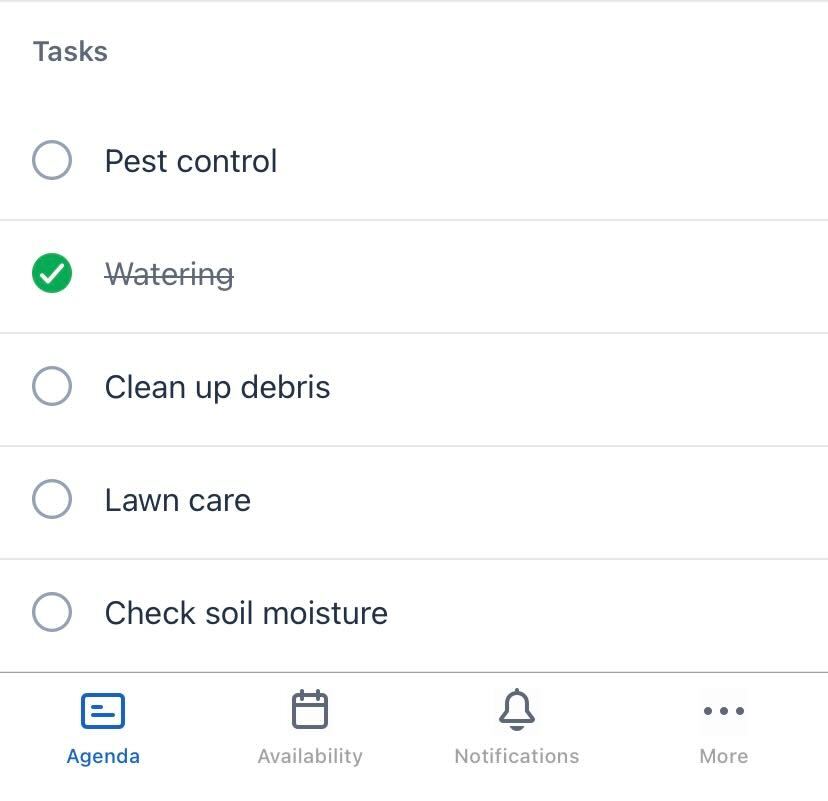Open the Watering task details
The height and width of the screenshot is (801, 828).
pos(169,273)
